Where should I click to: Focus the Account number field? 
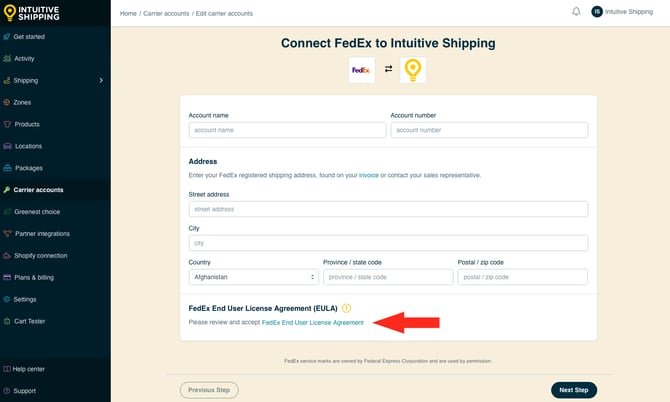coord(489,130)
